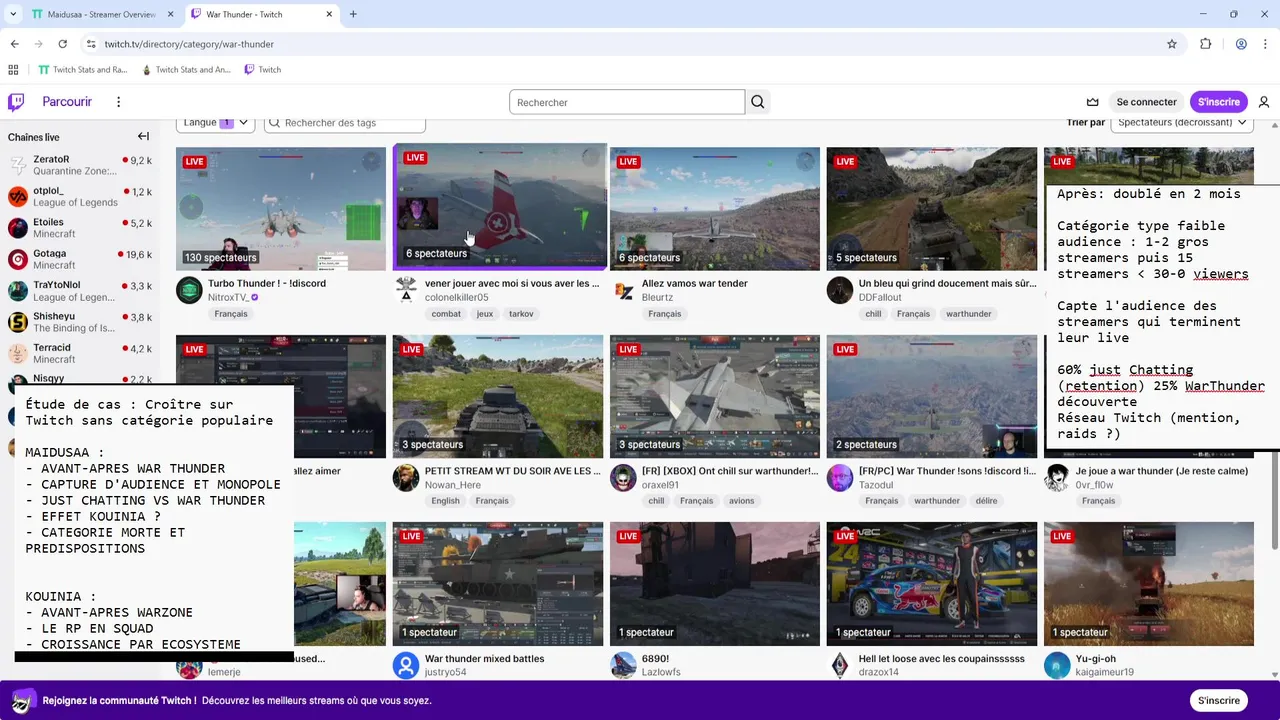Click the avions tag under oraxel91
This screenshot has height=720, width=1280.
point(742,501)
